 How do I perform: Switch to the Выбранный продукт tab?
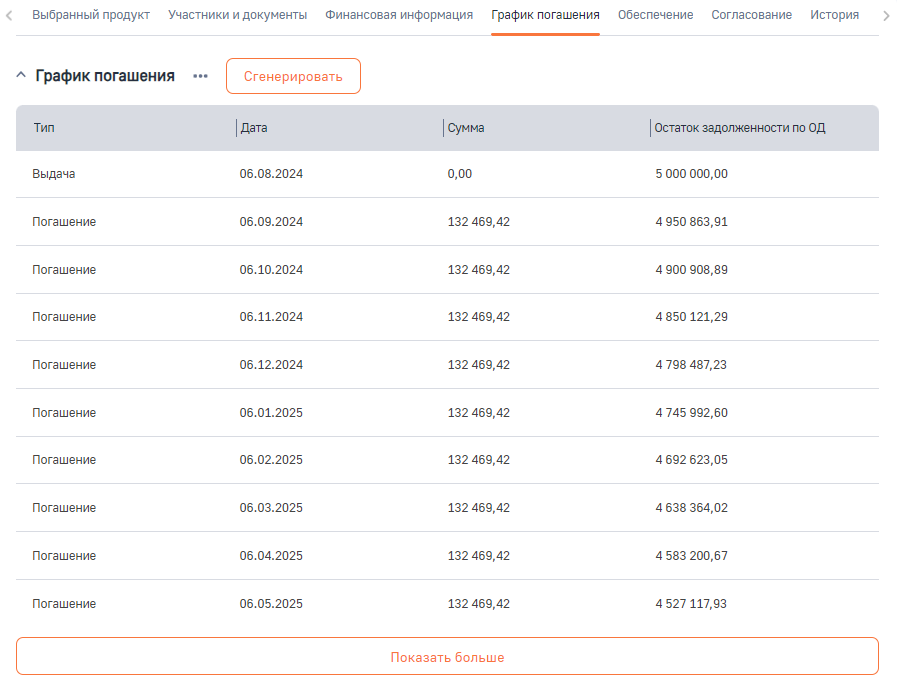pos(91,15)
